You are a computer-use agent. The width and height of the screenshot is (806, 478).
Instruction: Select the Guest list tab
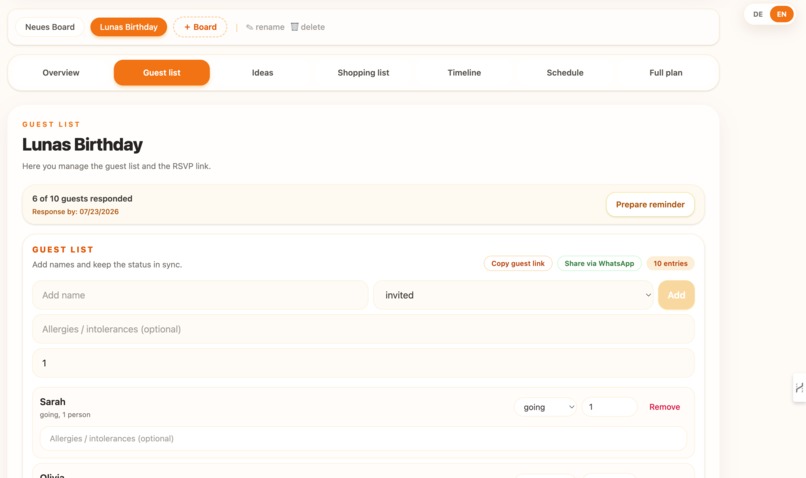click(x=161, y=72)
